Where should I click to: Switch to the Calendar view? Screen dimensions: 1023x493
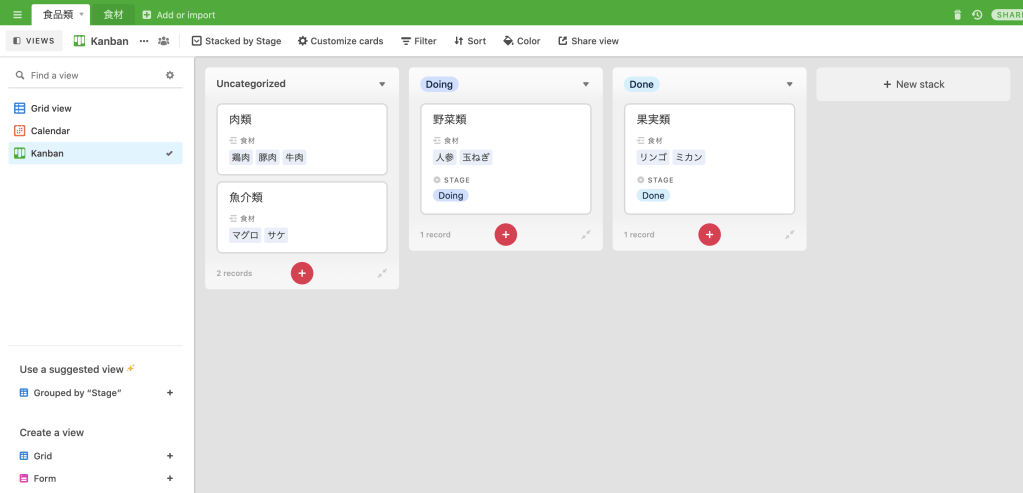(50, 131)
